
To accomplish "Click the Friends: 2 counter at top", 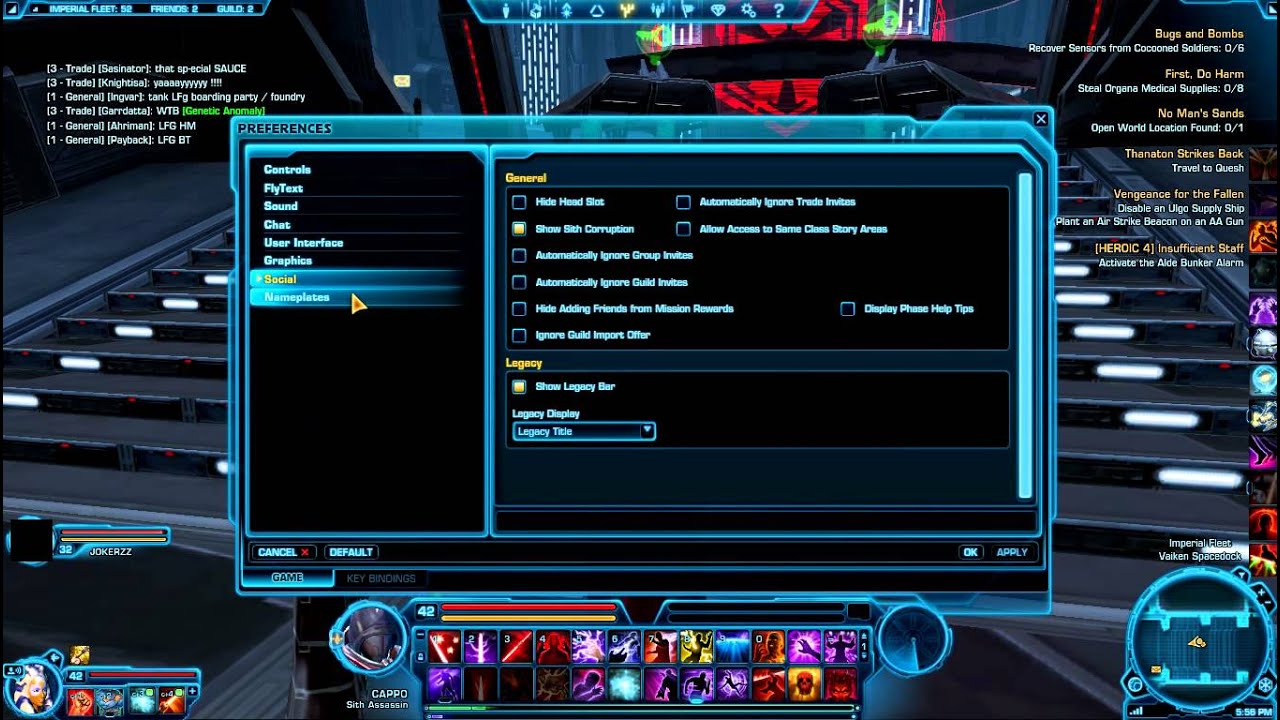I will [x=175, y=9].
